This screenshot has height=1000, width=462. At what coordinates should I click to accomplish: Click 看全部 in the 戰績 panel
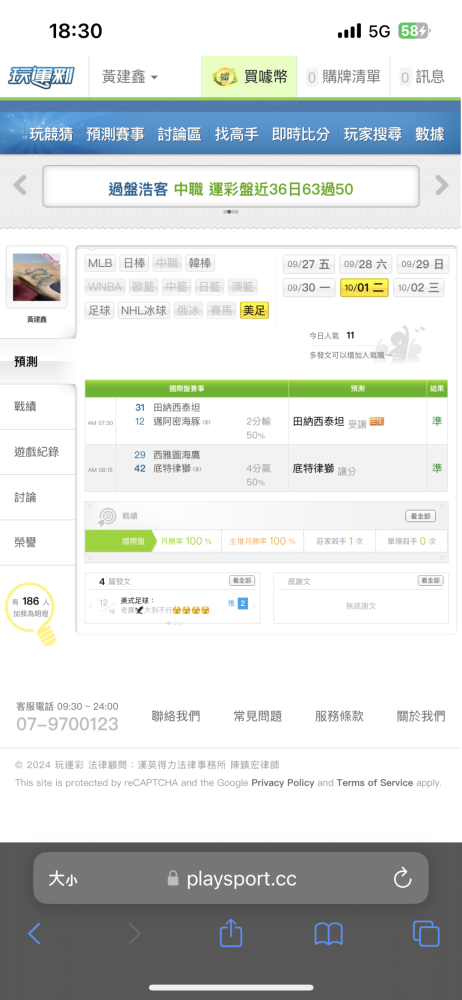click(x=421, y=516)
